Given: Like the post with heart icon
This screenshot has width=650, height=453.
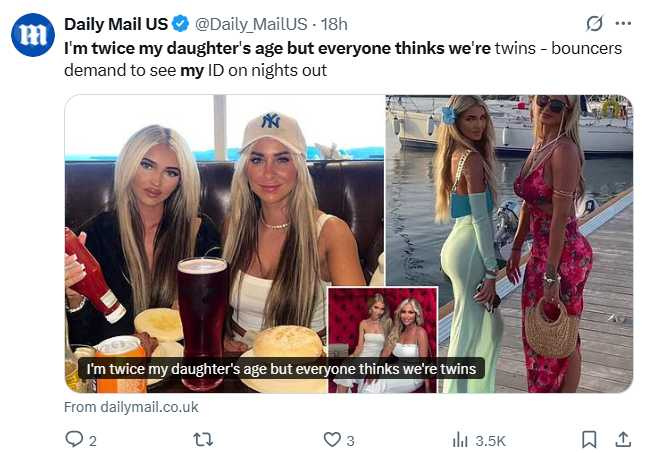Looking at the screenshot, I should 332,439.
